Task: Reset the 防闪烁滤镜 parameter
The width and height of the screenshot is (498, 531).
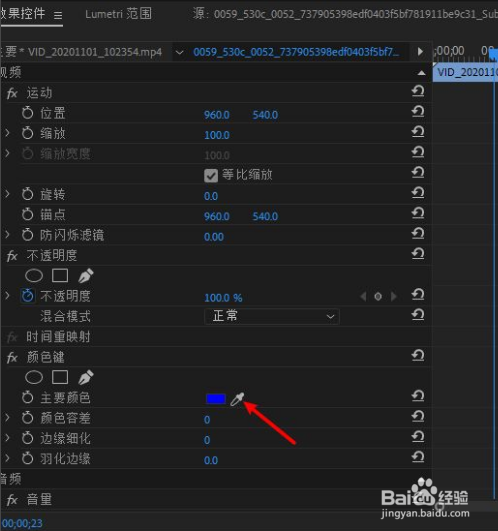Action: click(x=418, y=234)
